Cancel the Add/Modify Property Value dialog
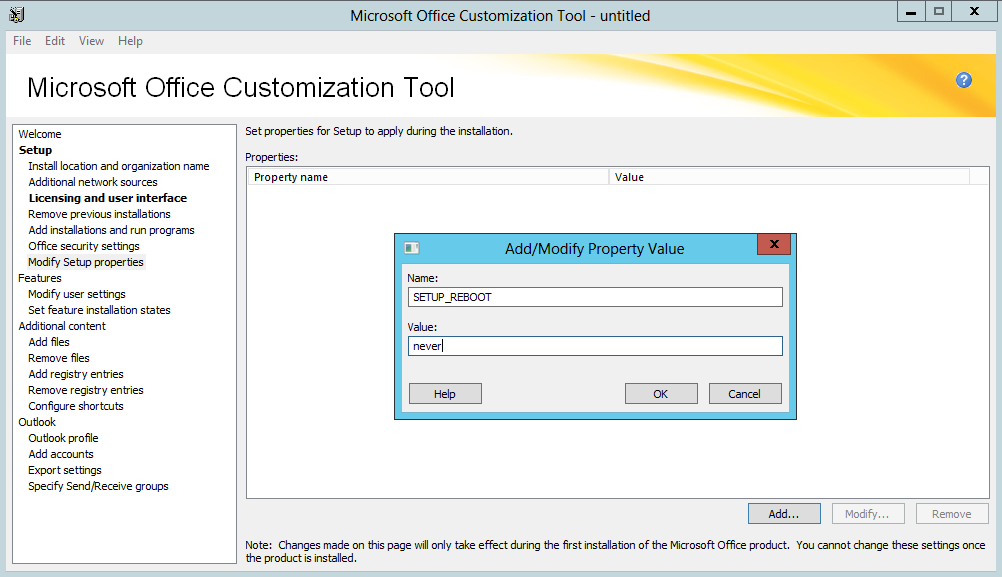Screen dimensions: 1002x577 pyautogui.click(x=745, y=394)
